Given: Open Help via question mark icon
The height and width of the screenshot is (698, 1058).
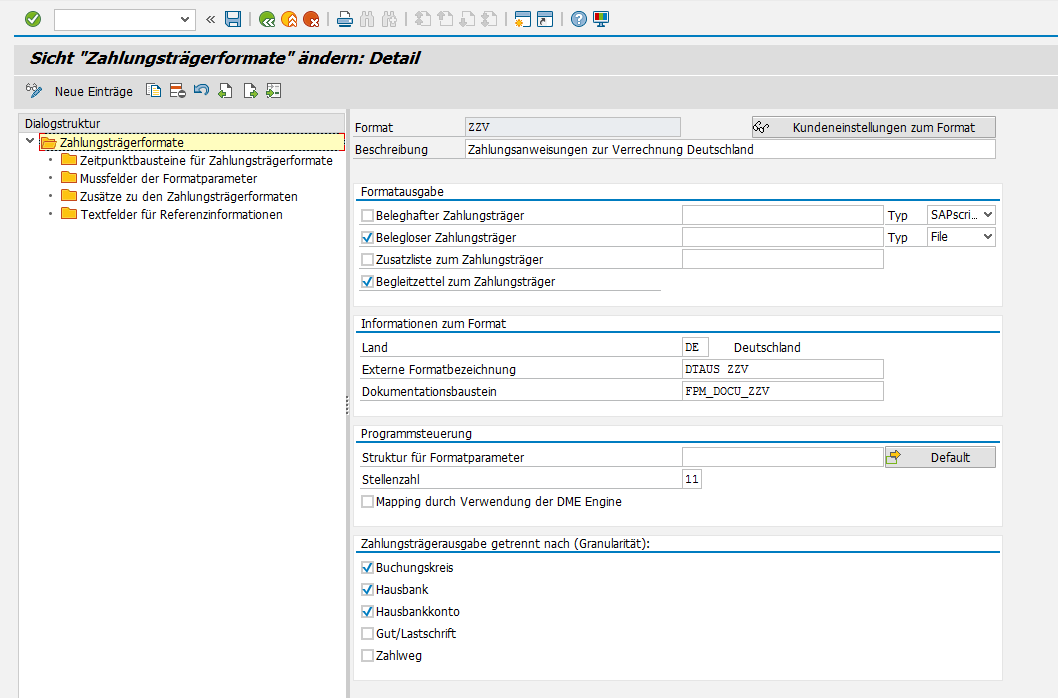Looking at the screenshot, I should pos(579,19).
